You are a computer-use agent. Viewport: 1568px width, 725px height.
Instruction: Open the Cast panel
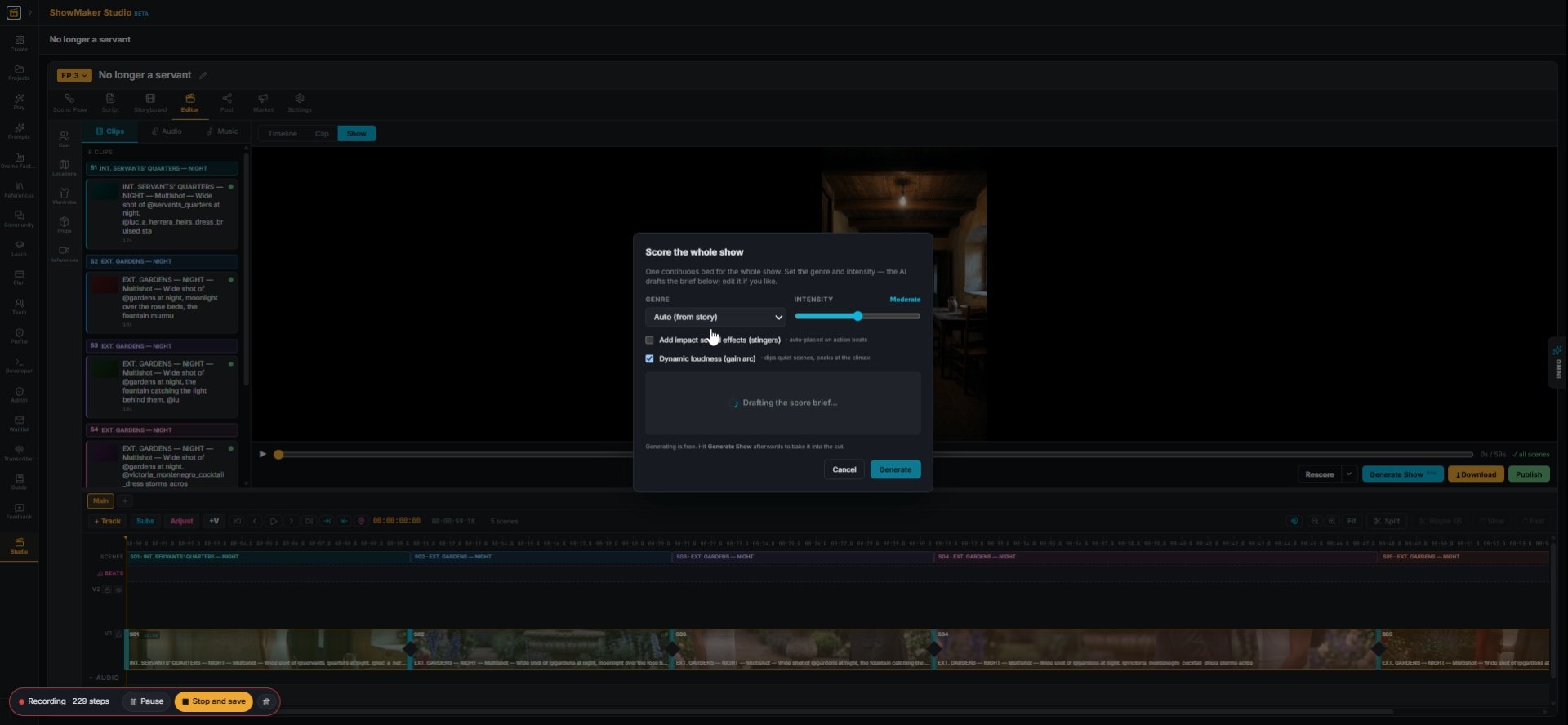(65, 140)
